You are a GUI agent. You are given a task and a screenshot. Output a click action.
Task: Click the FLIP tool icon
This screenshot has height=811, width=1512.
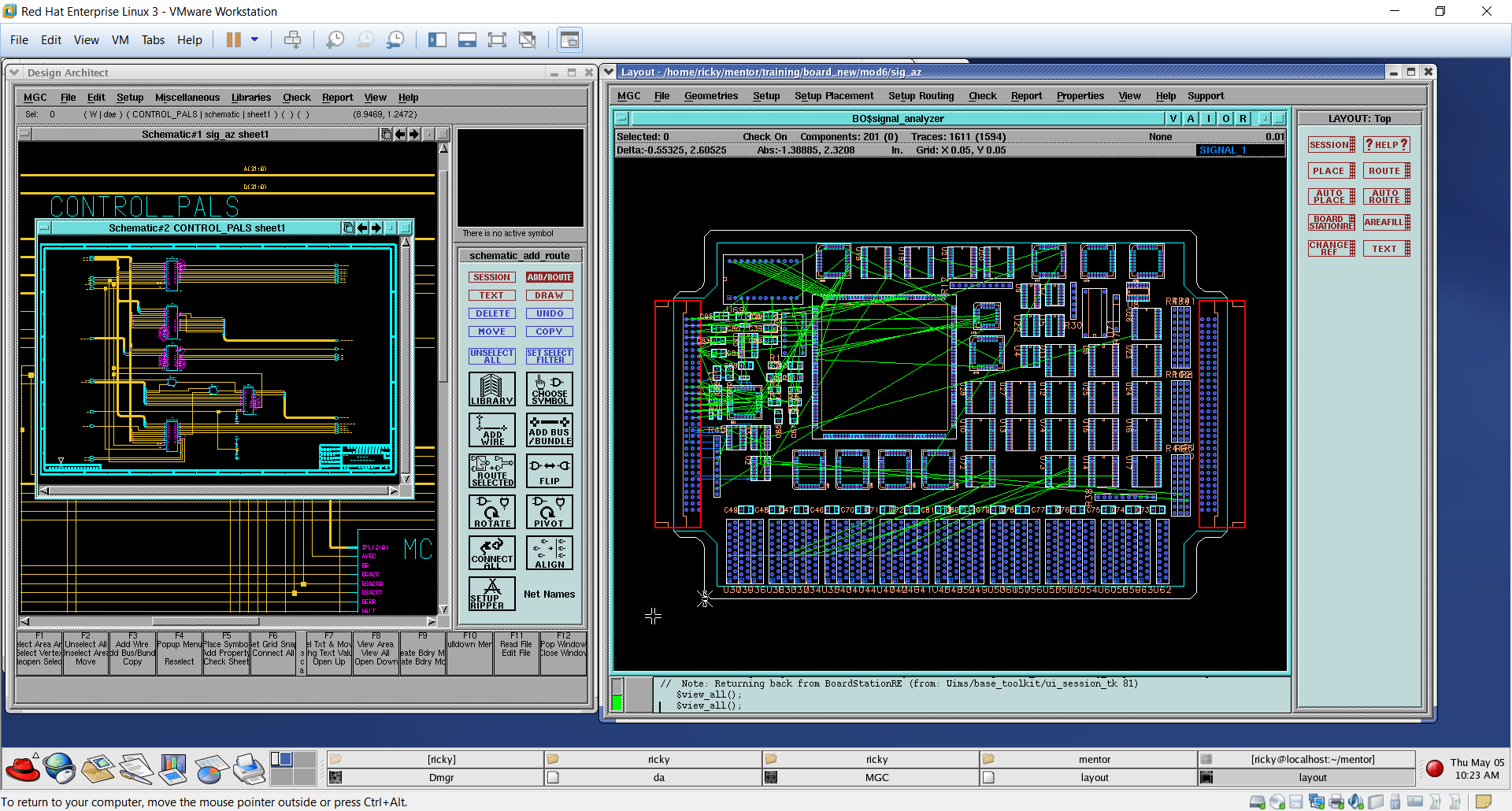549,471
